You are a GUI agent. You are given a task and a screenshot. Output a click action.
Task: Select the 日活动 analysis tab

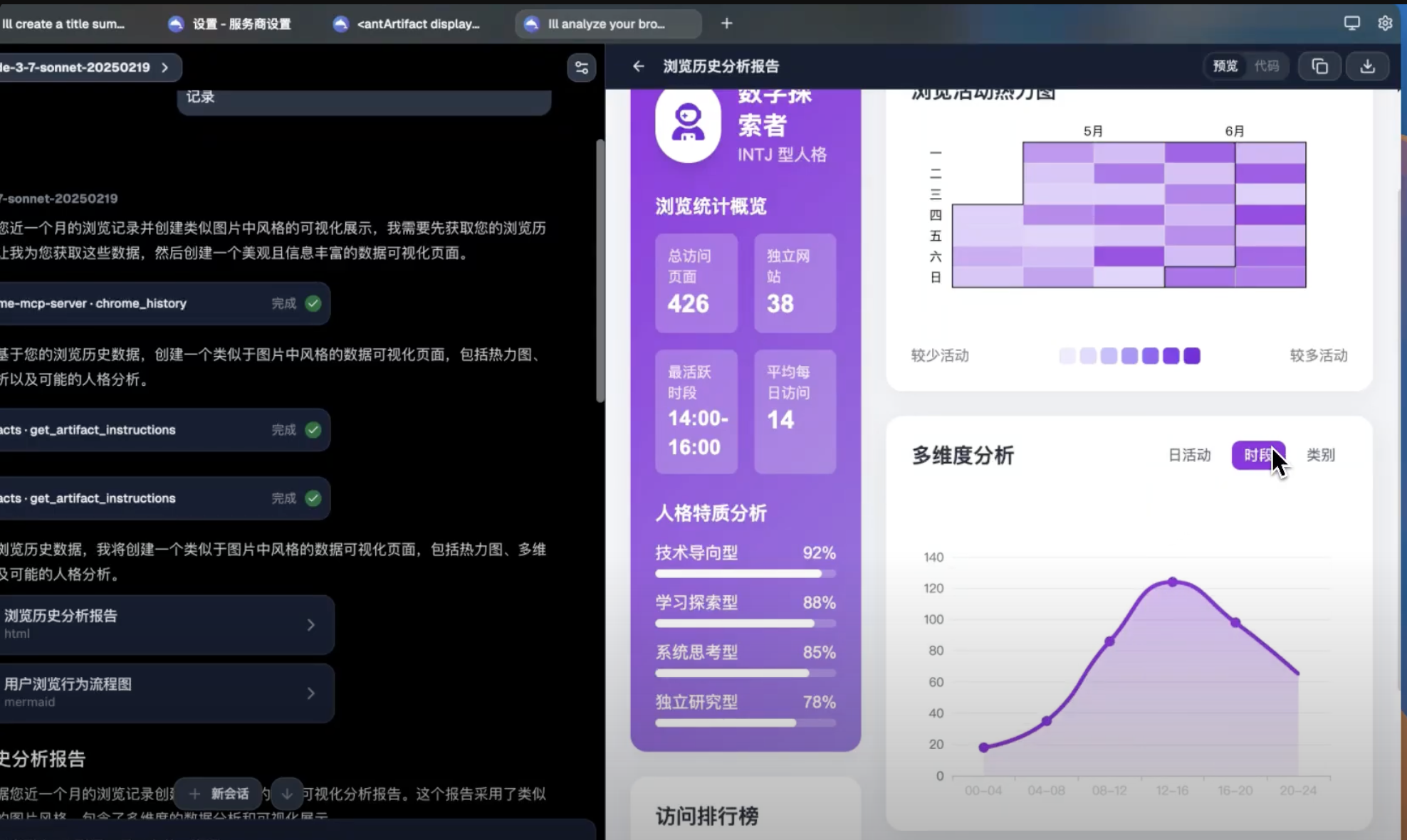click(1189, 455)
